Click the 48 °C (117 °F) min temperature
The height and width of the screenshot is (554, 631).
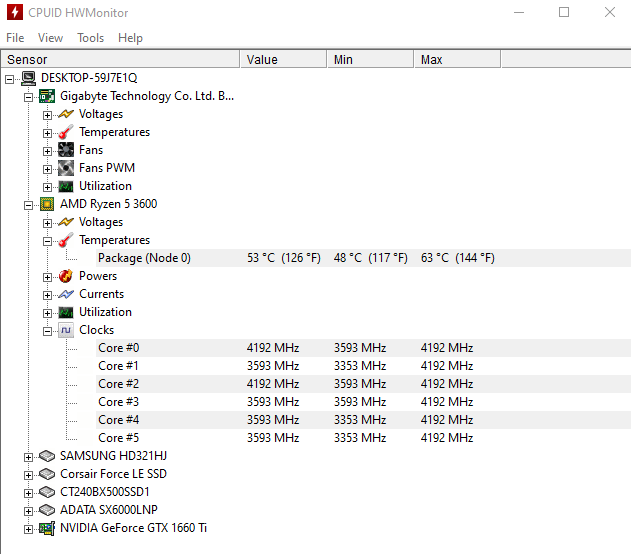tap(371, 258)
